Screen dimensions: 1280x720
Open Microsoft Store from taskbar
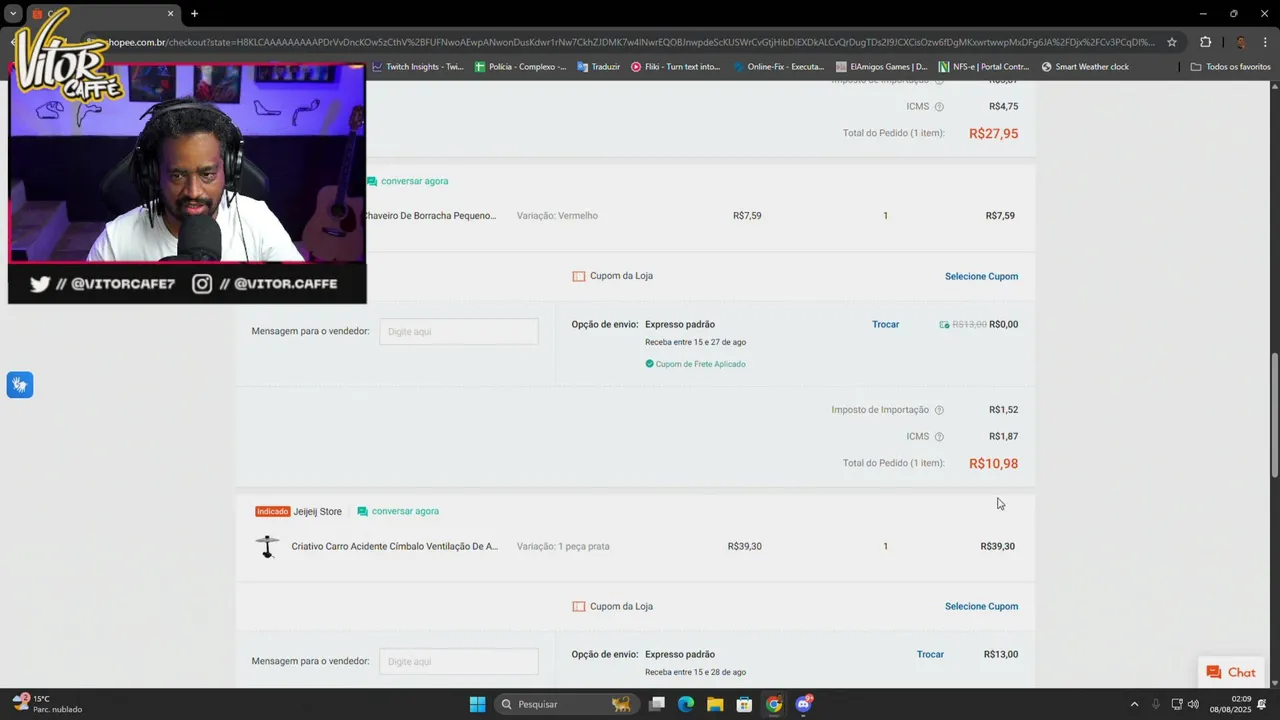click(744, 704)
